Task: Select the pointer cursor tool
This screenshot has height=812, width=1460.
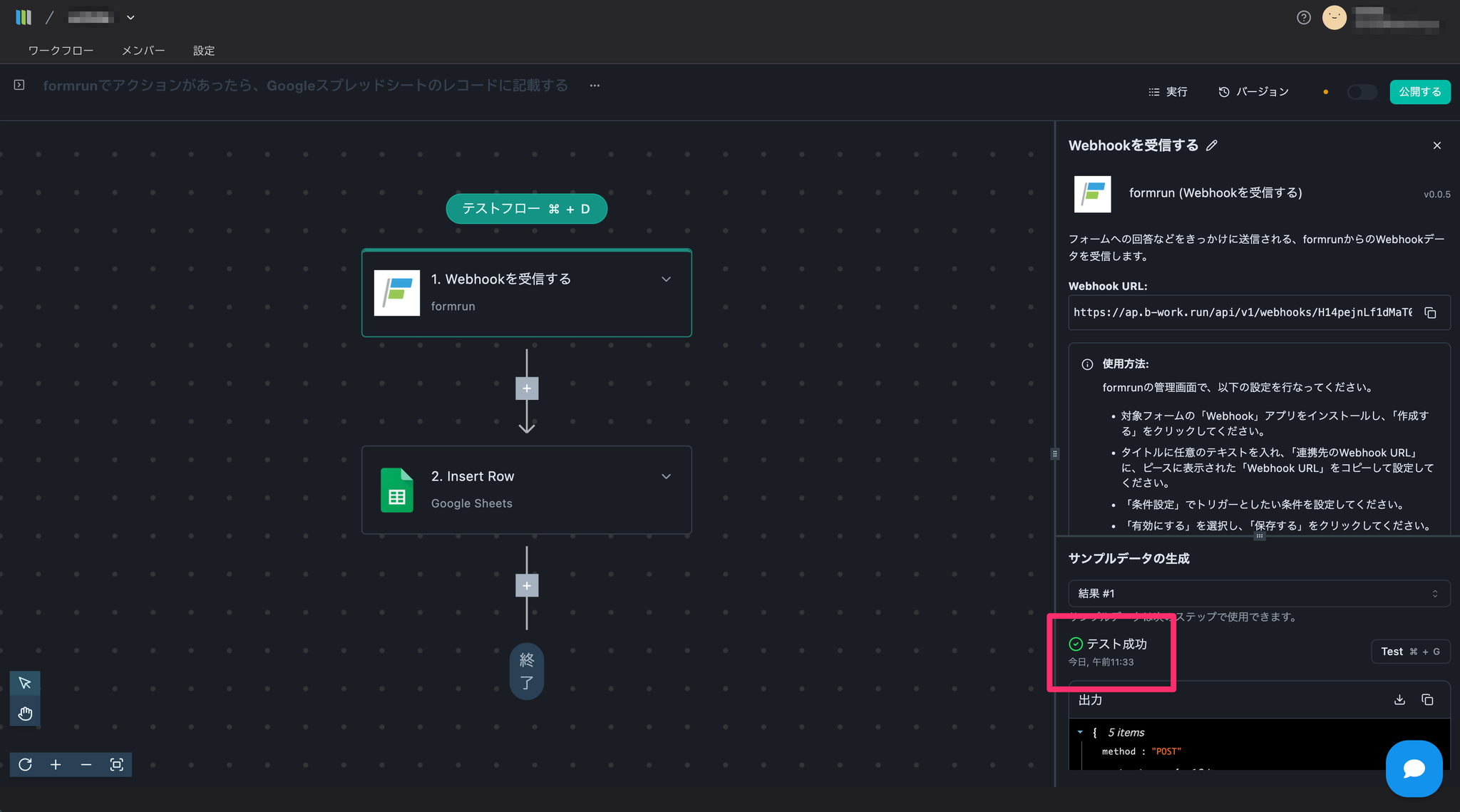Action: click(x=25, y=683)
